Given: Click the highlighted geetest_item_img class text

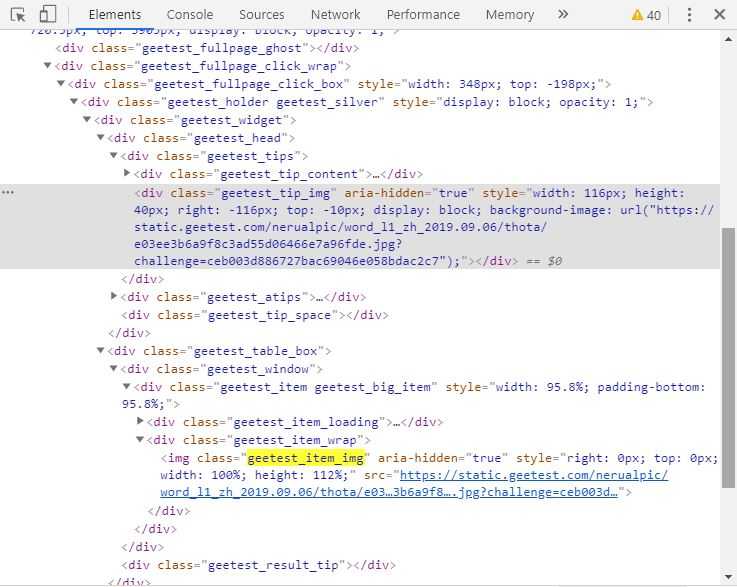Looking at the screenshot, I should (x=306, y=458).
